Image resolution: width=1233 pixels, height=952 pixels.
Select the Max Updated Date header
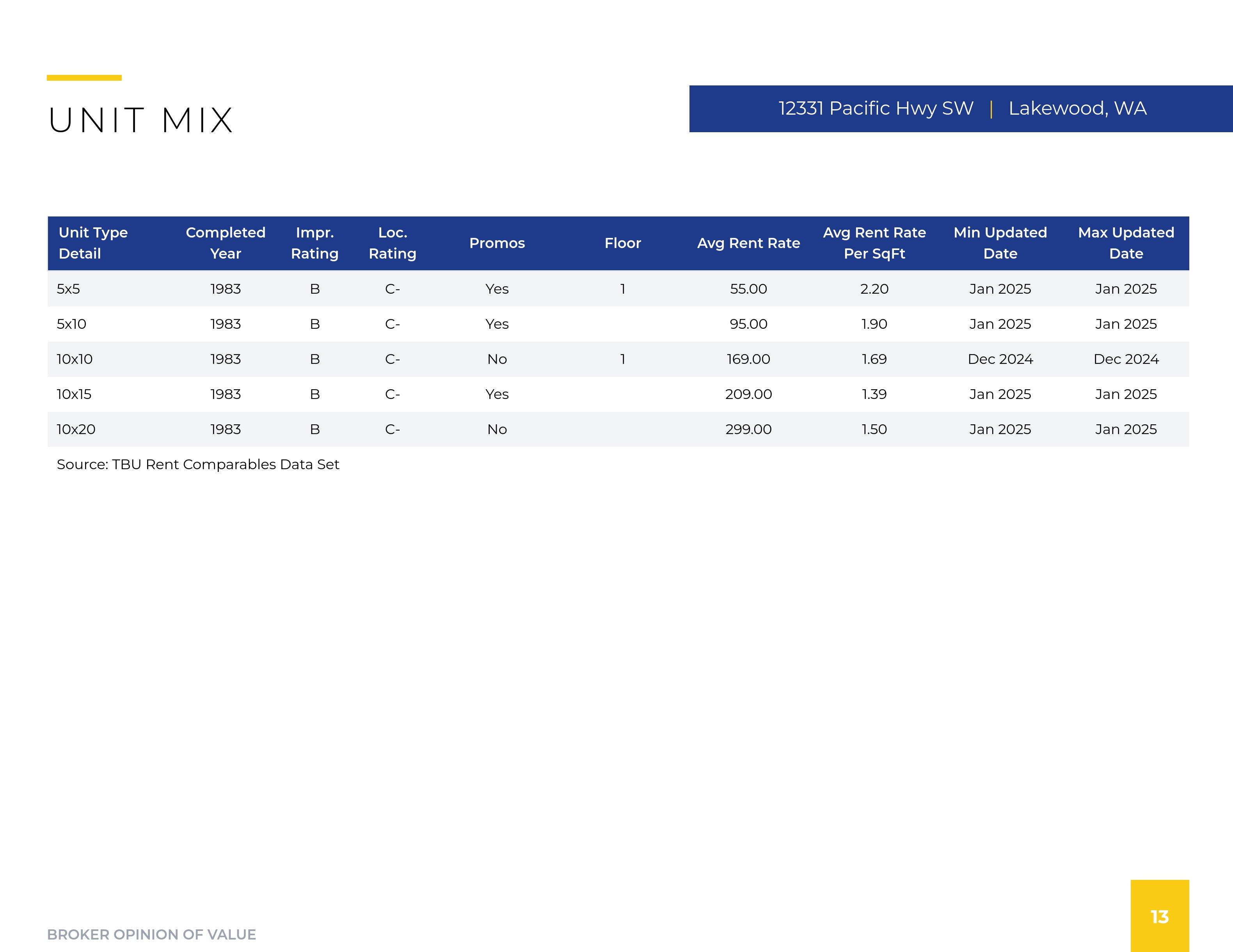pos(1126,243)
